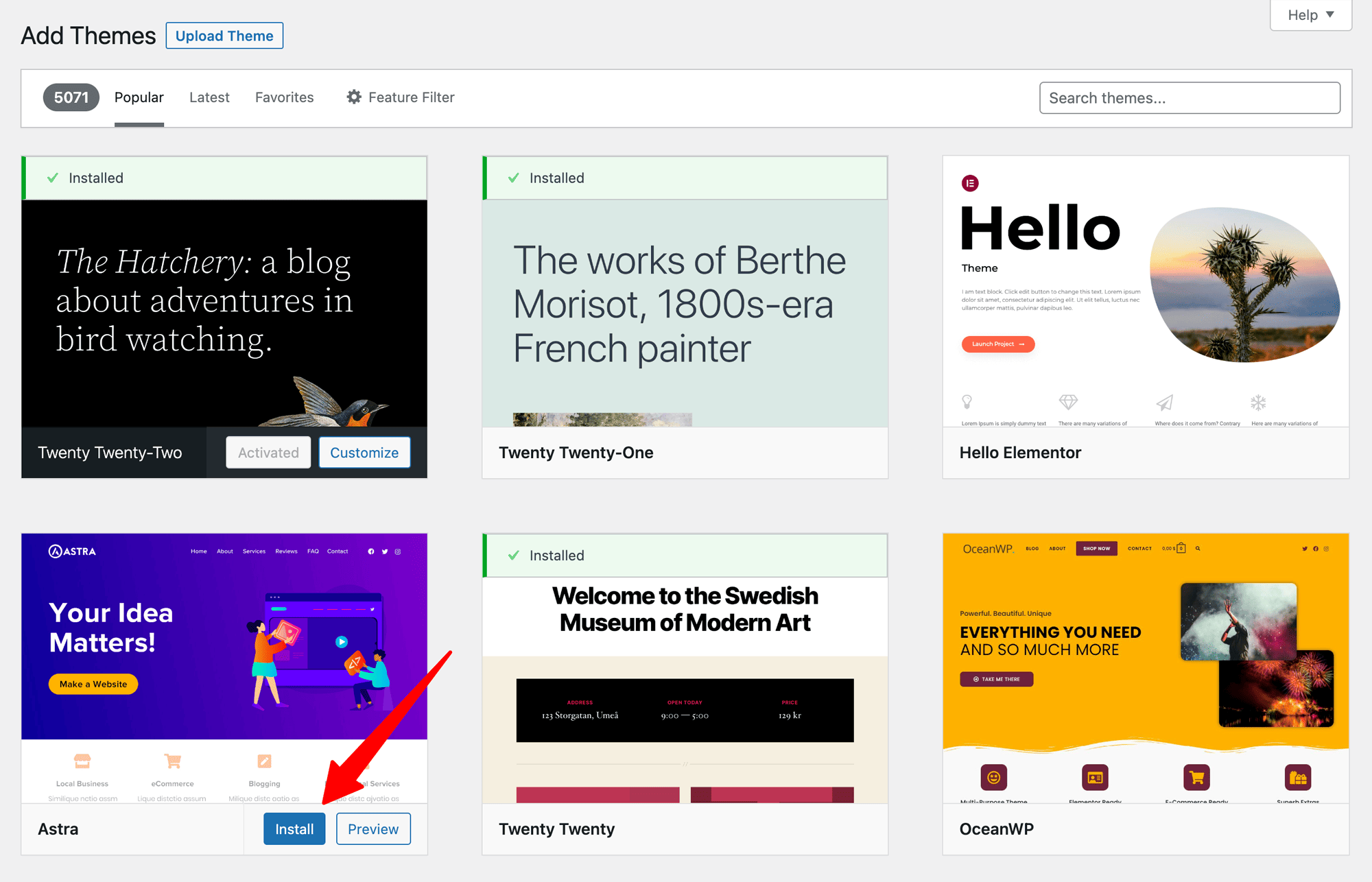
Task: Customize the Twenty Twenty-Two theme
Action: coord(364,453)
